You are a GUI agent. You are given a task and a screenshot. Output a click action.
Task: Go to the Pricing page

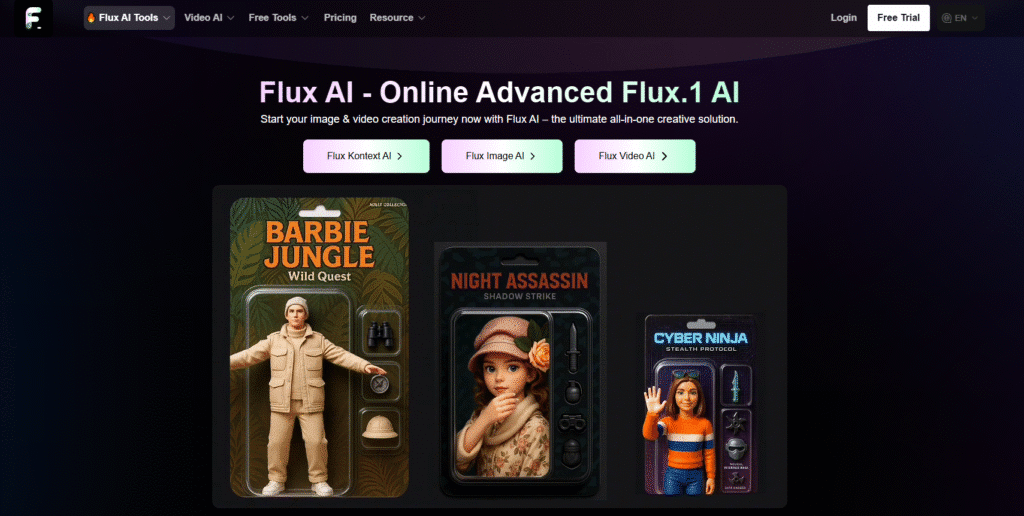click(340, 18)
